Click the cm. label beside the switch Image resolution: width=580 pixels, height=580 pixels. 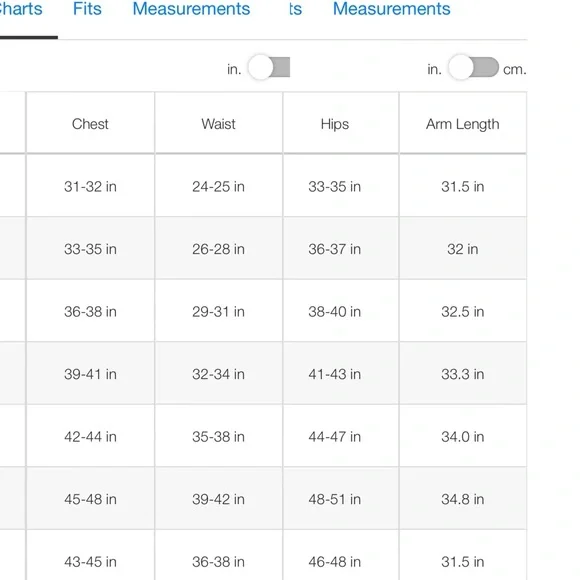click(515, 69)
